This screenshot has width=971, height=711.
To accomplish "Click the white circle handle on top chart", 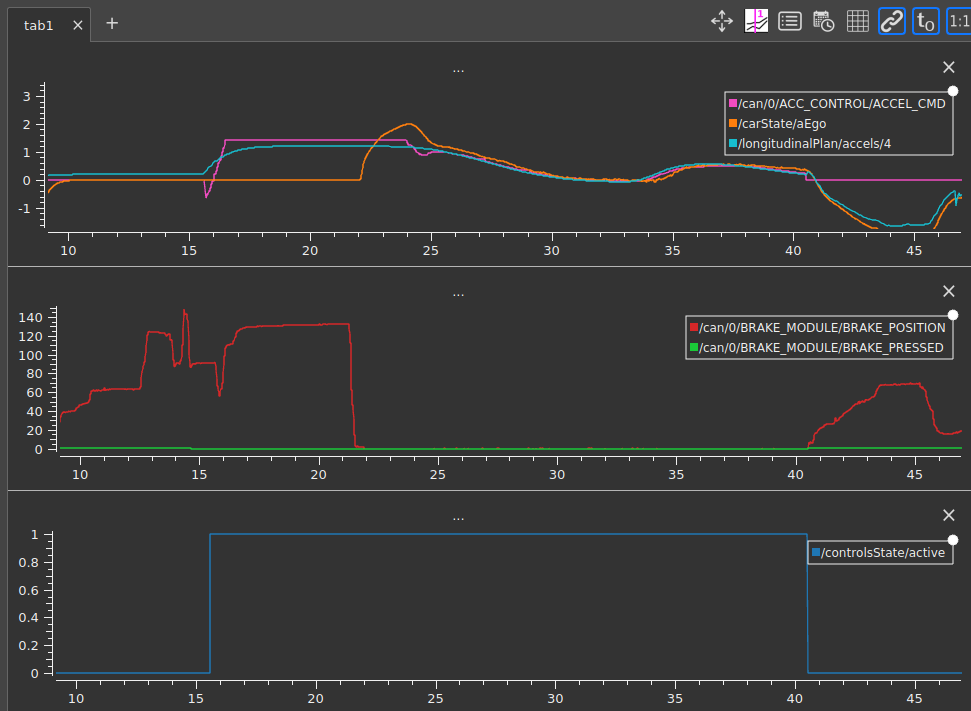I will (952, 90).
